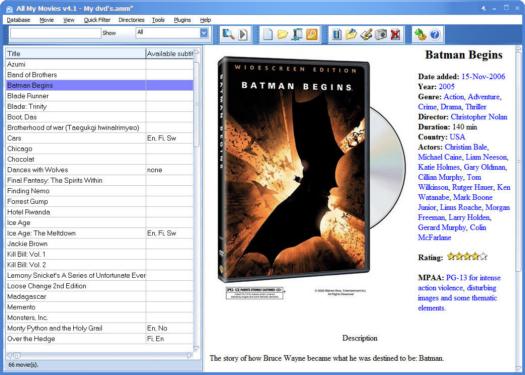
Task: Click the edit movie pencil icon
Action: coord(366,34)
